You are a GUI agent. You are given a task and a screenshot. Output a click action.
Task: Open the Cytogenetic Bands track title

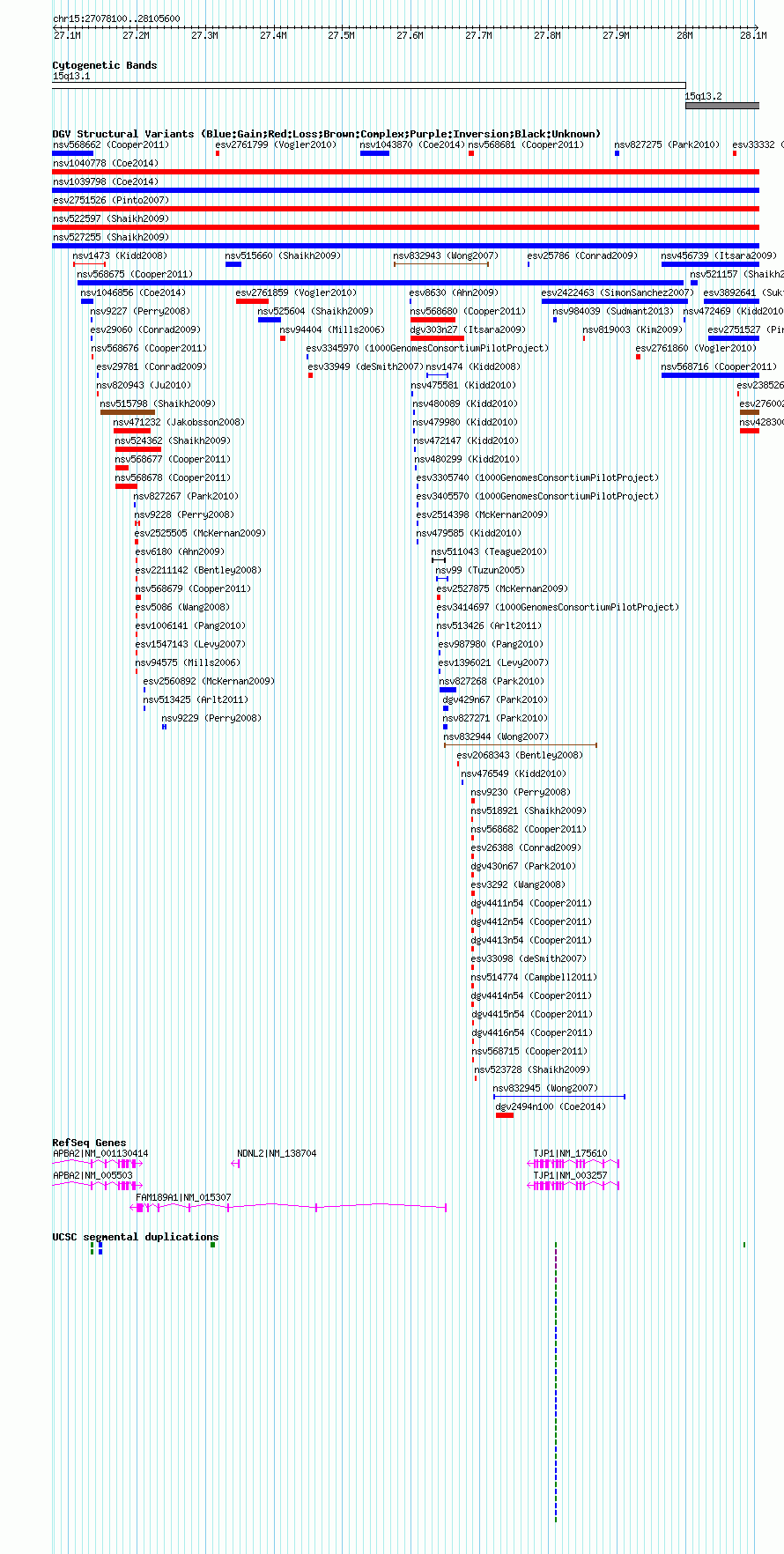click(105, 65)
